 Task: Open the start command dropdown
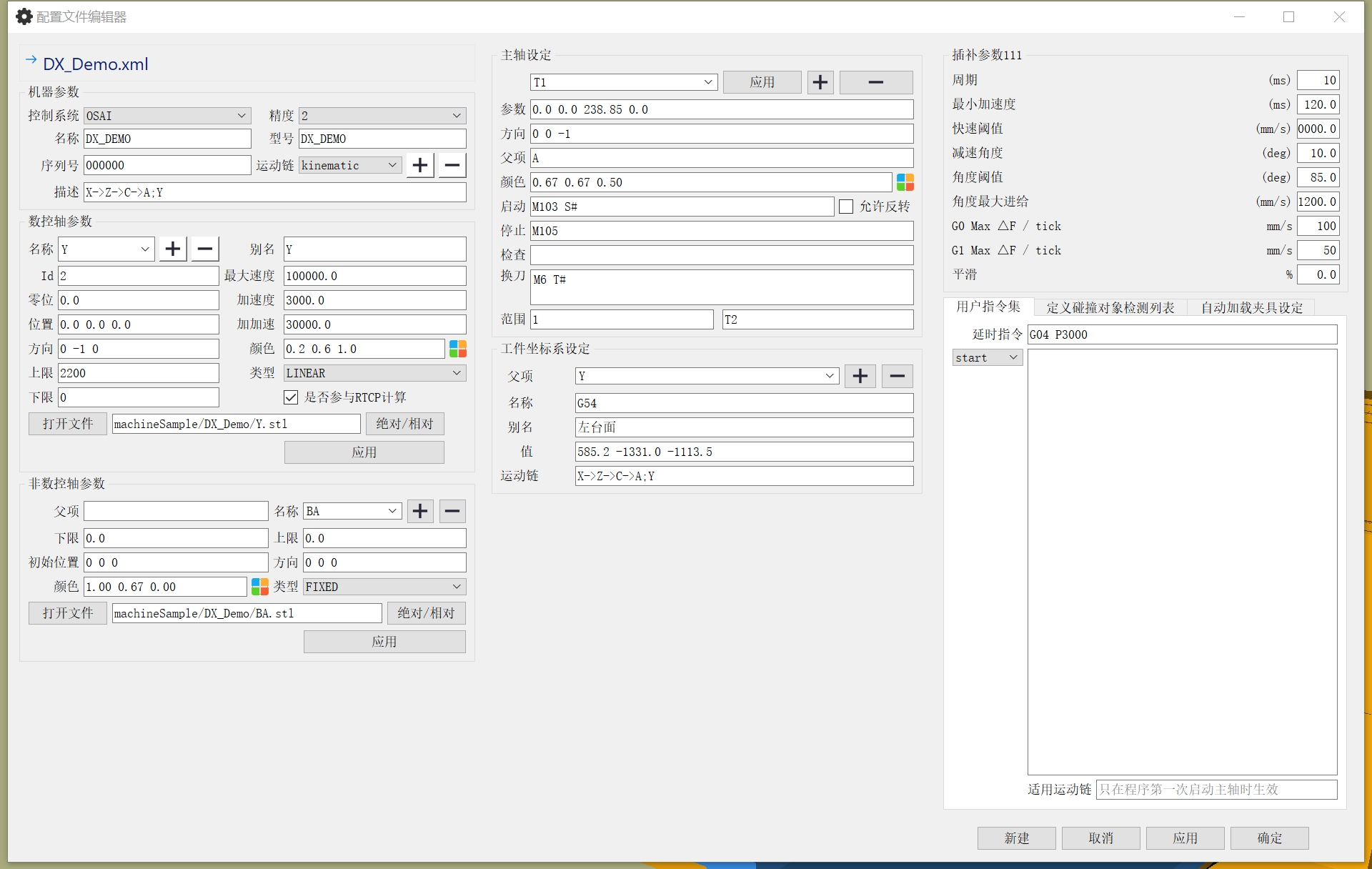pyautogui.click(x=988, y=358)
